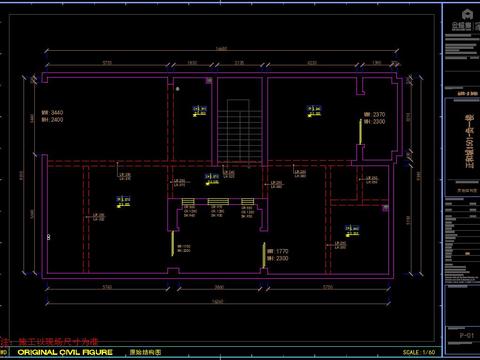Select the 3440 / 2400 dimension text
The image size is (480, 360).
pyautogui.click(x=52, y=116)
